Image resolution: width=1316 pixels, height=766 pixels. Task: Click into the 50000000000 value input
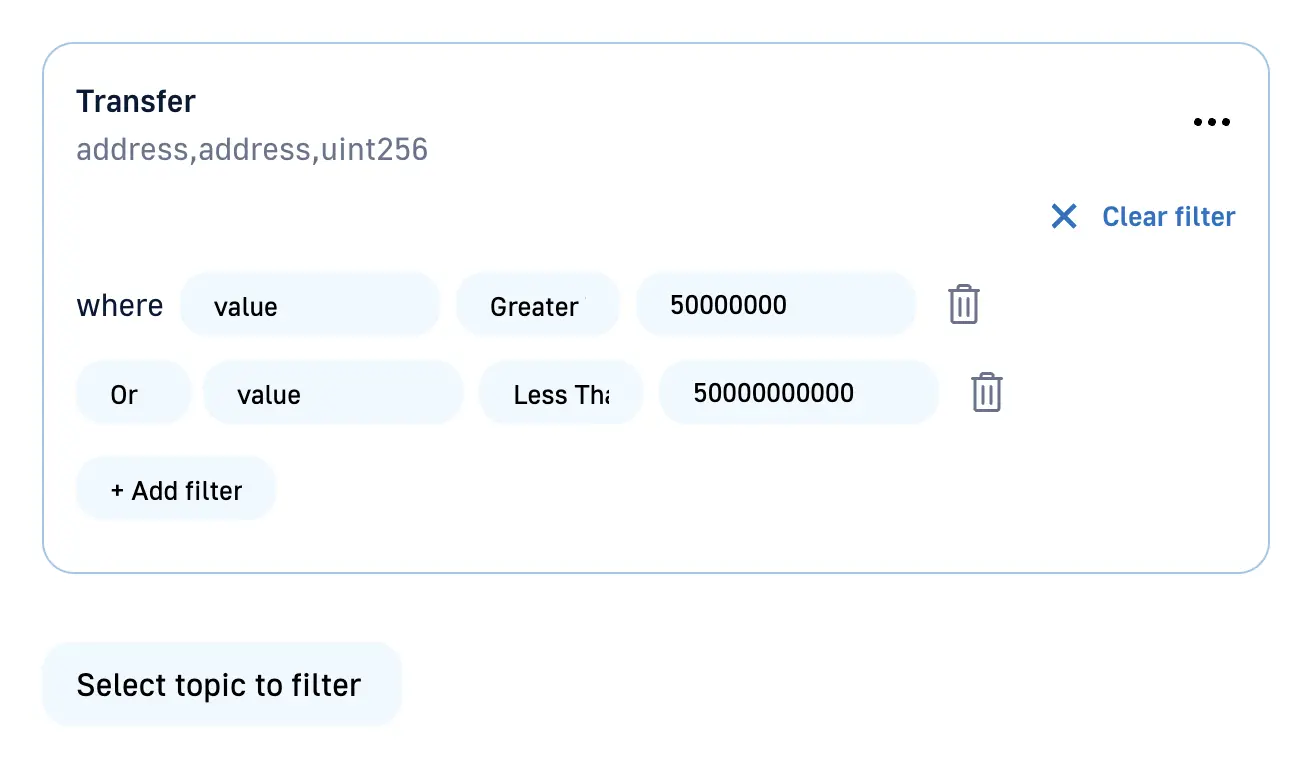click(797, 393)
